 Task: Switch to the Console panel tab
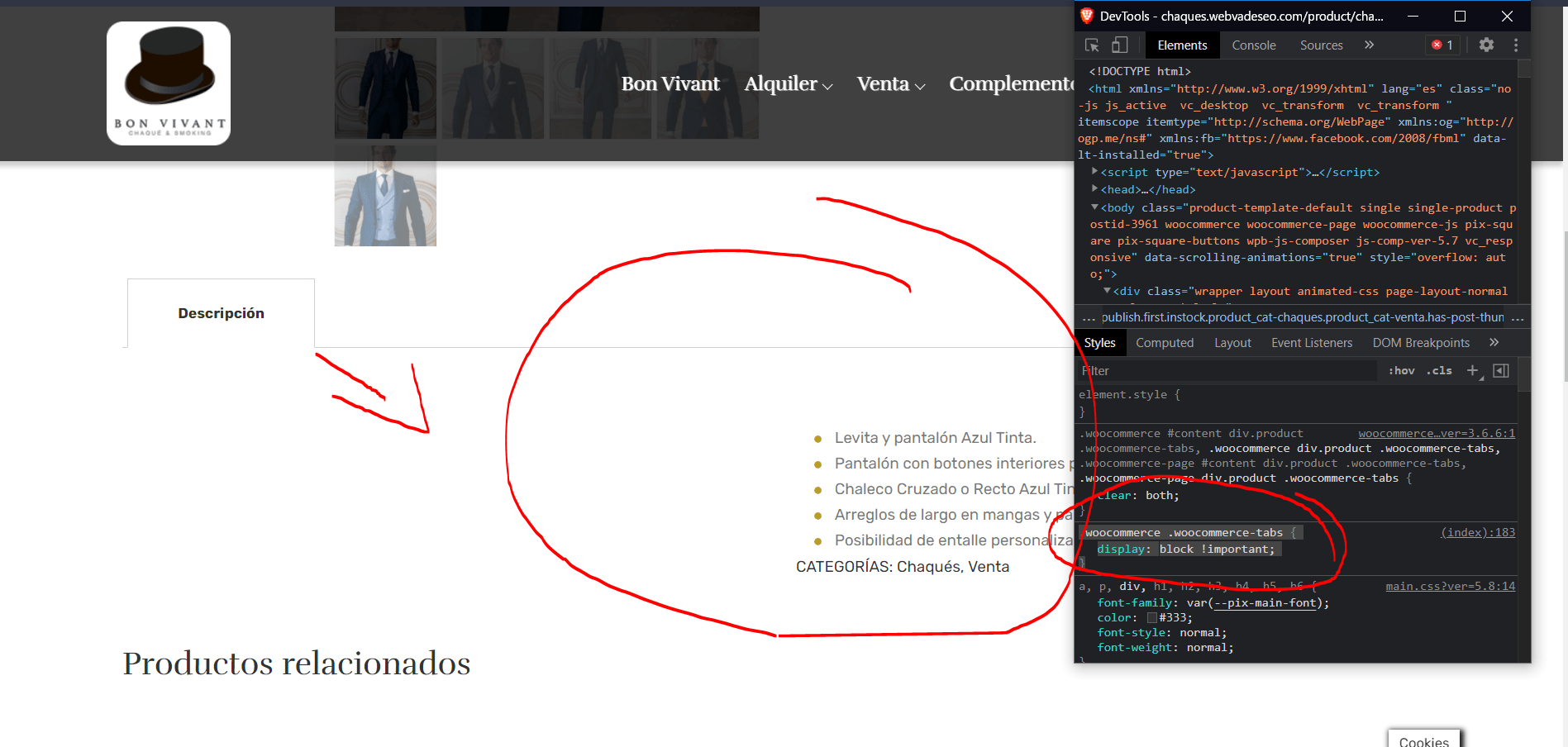coord(1254,45)
